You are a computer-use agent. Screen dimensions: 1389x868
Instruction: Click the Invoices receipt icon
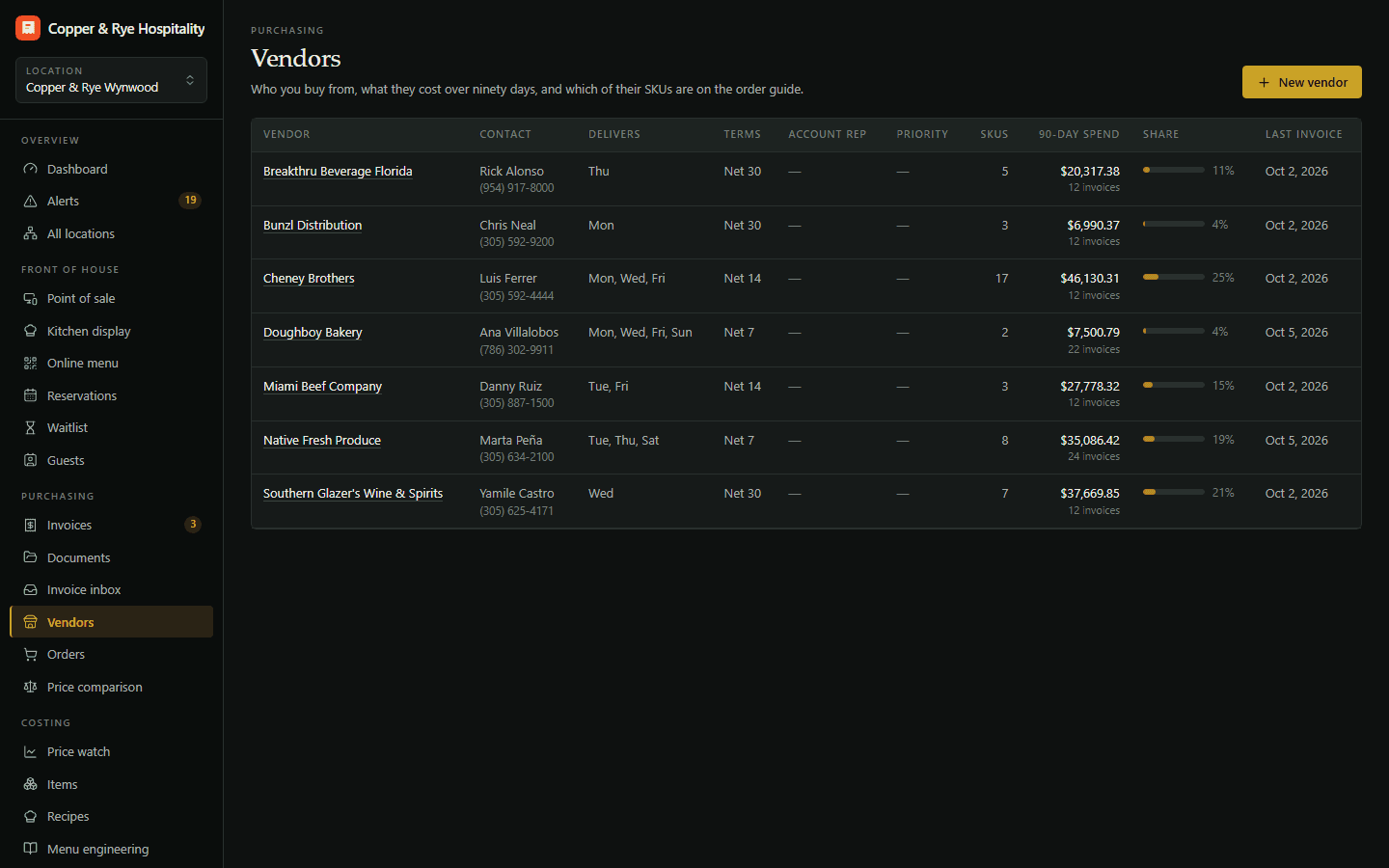pos(30,525)
